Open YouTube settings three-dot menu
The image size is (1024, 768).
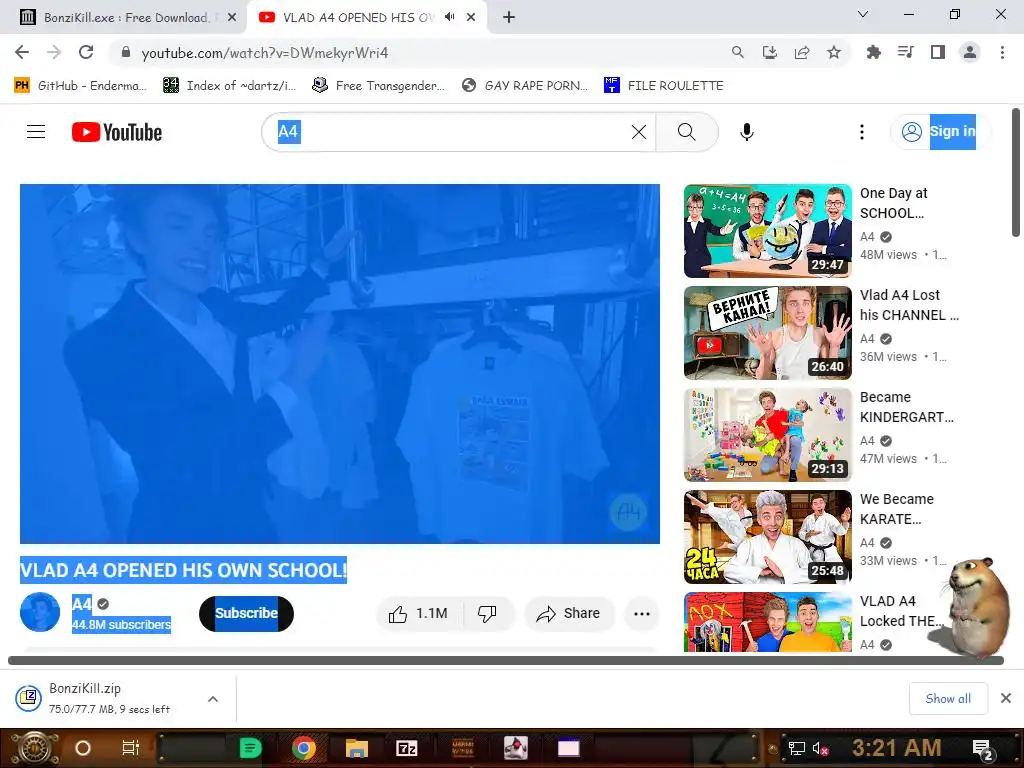coord(861,132)
